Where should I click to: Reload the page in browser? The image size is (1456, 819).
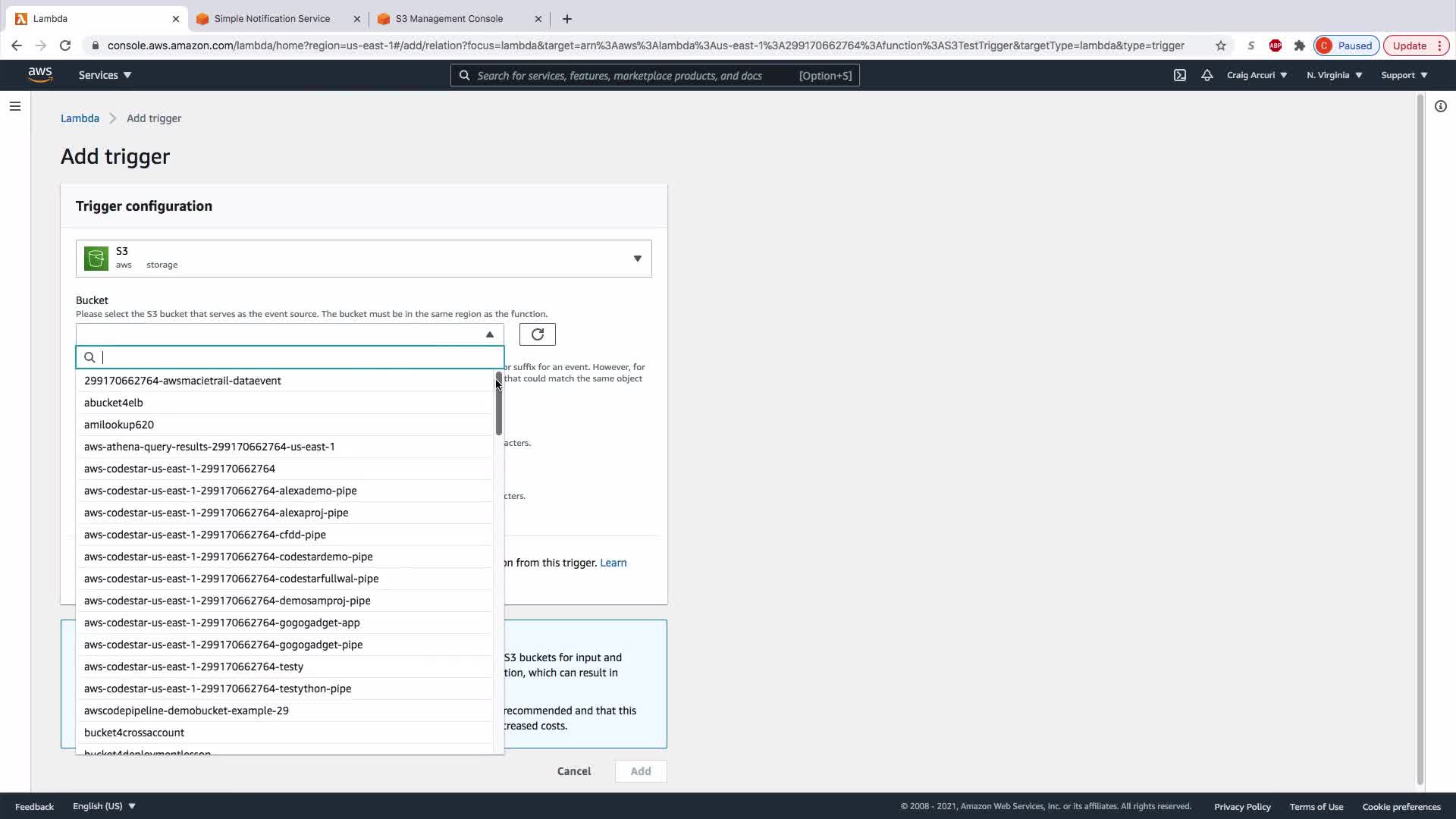(65, 45)
